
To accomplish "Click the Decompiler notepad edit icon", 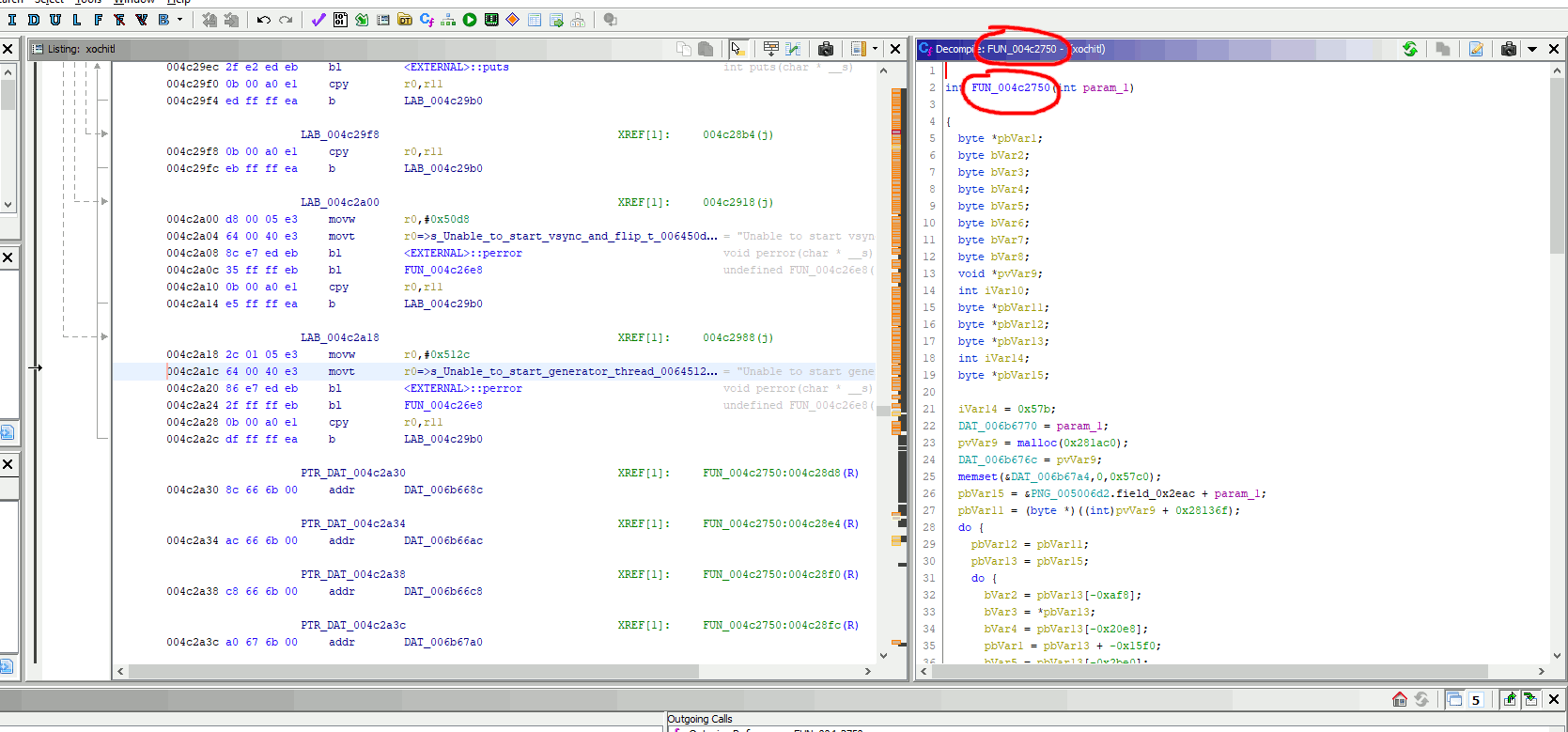I will [x=1476, y=49].
